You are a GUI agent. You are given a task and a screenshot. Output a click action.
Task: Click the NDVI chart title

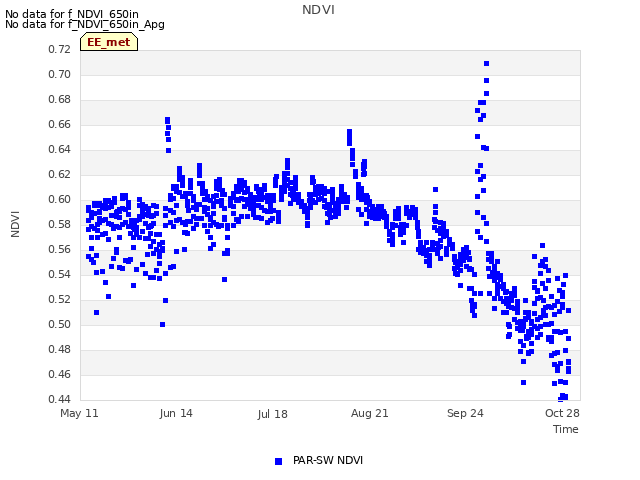click(318, 10)
